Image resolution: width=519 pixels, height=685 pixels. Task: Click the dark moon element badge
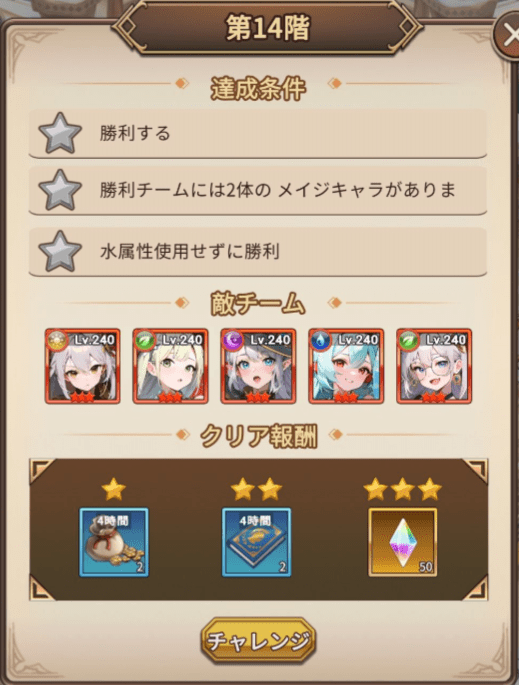233,341
